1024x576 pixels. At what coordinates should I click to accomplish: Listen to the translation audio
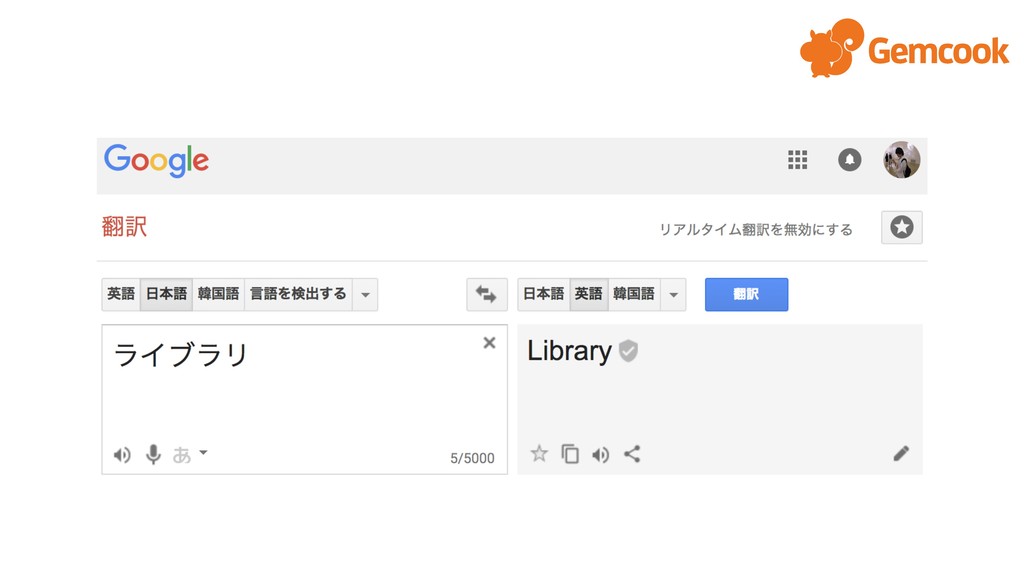601,455
